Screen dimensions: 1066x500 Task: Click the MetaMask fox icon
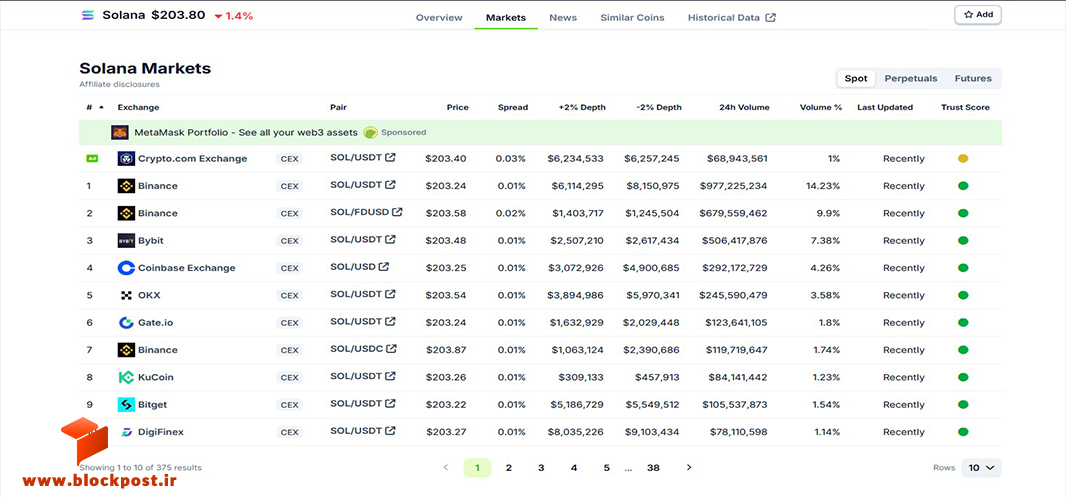coord(120,133)
